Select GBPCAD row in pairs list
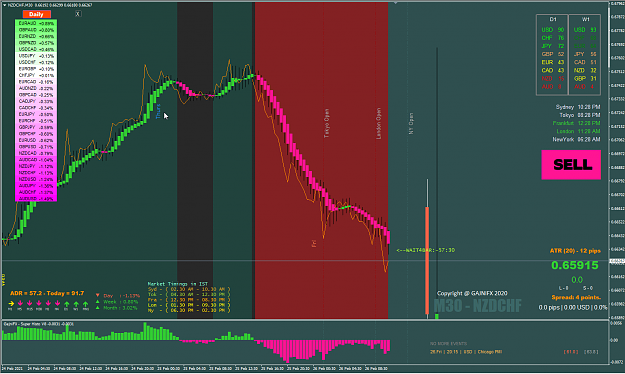The width and height of the screenshot is (625, 374). pyautogui.click(x=36, y=95)
